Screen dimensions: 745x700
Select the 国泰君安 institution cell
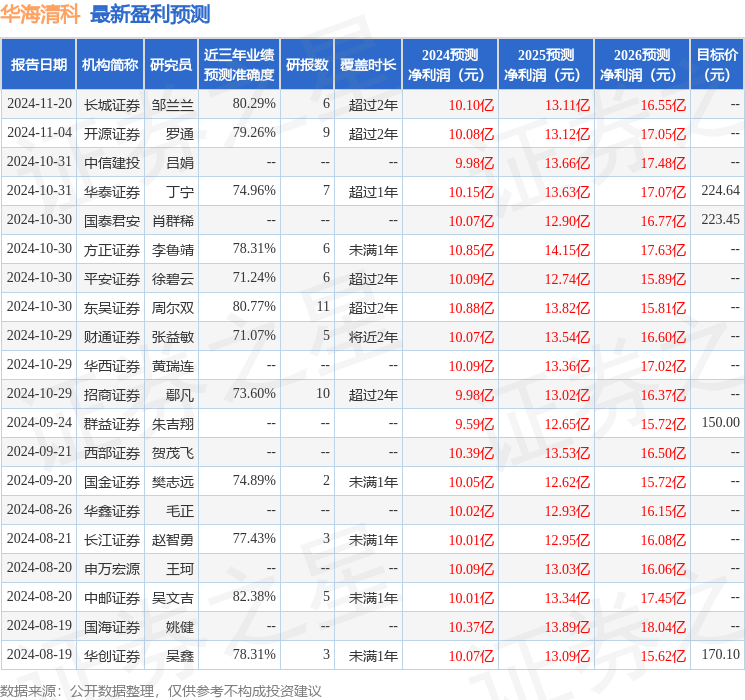tap(112, 221)
